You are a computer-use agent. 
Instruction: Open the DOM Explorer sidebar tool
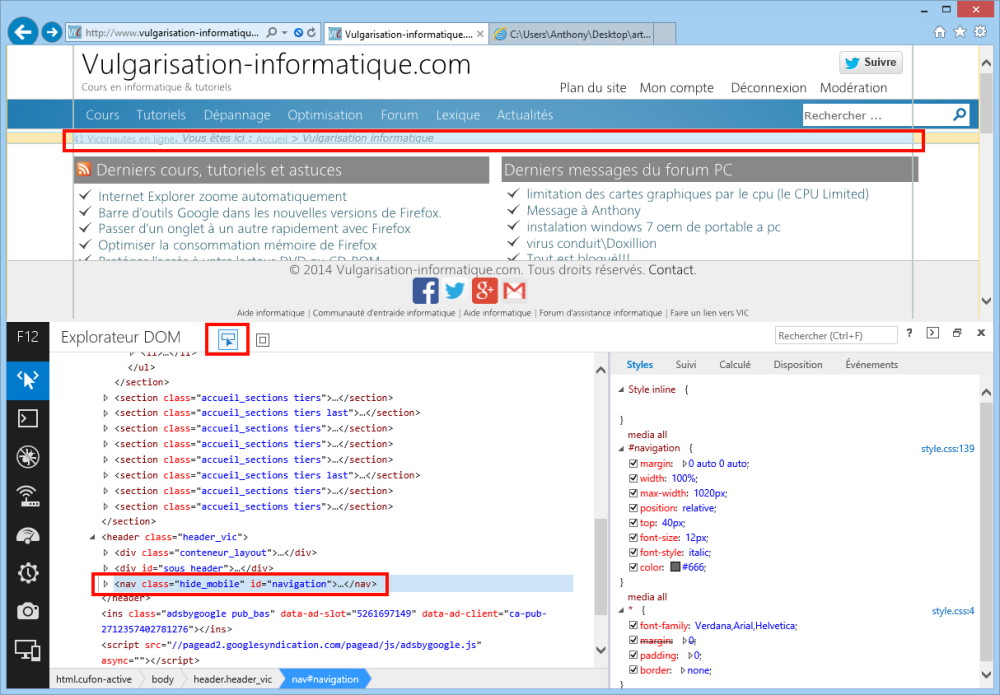pyautogui.click(x=28, y=381)
